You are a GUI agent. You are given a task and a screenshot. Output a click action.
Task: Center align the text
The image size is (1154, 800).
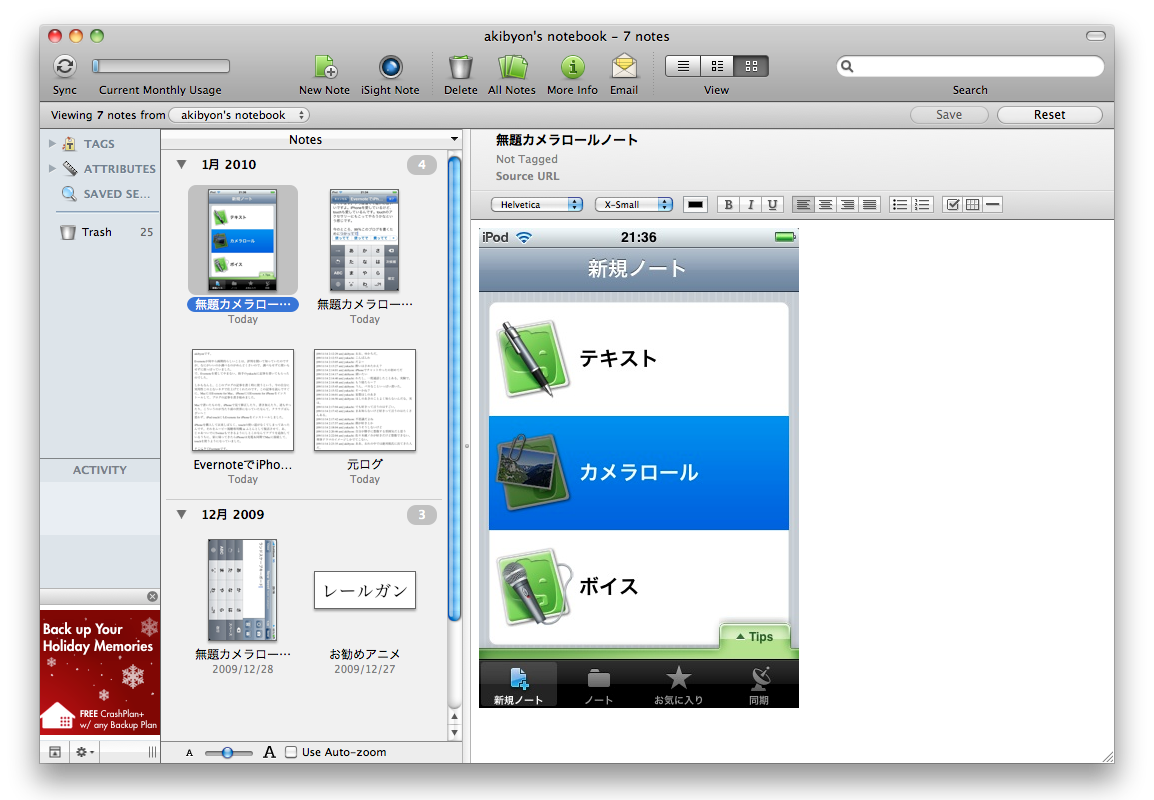click(x=826, y=205)
